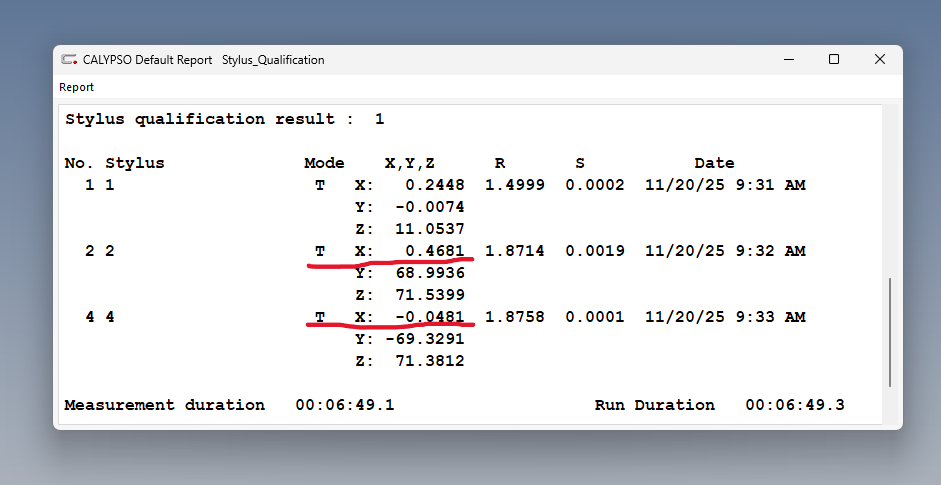This screenshot has width=941, height=485.
Task: Click the 'Mode' column header
Action: coord(324,163)
